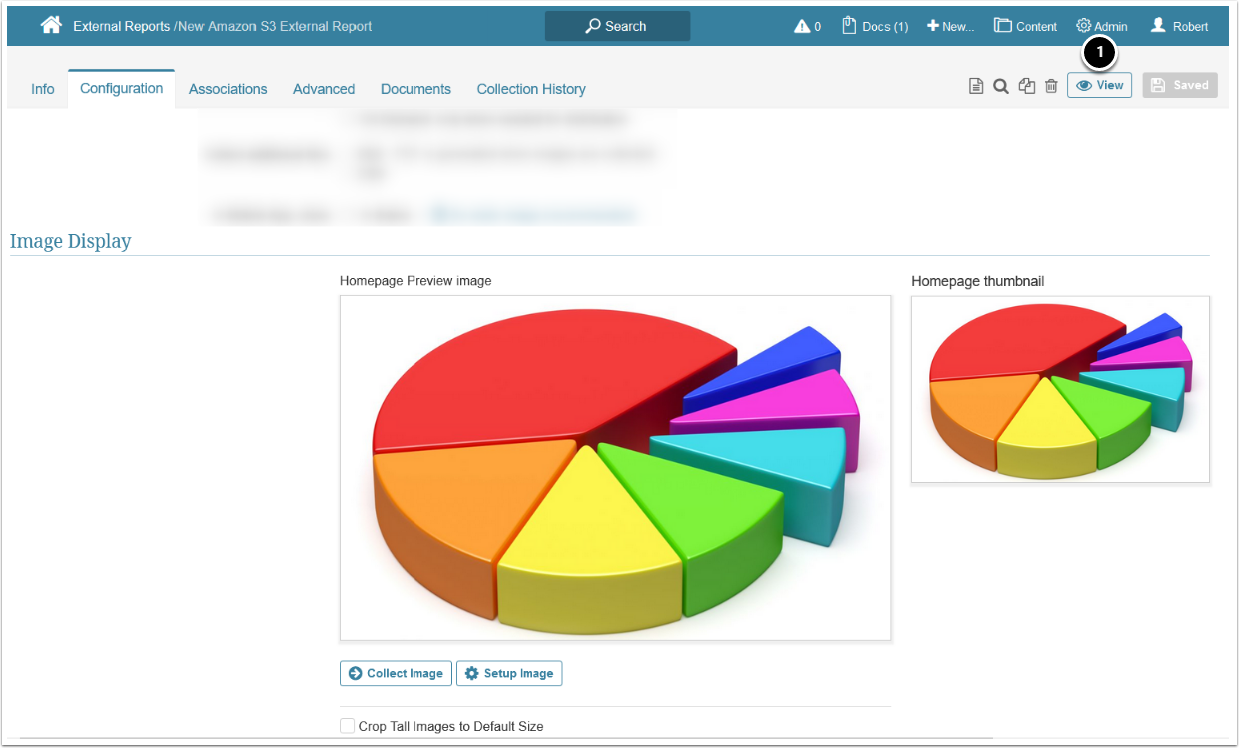Click the Homepage Preview image pie chart

615,467
